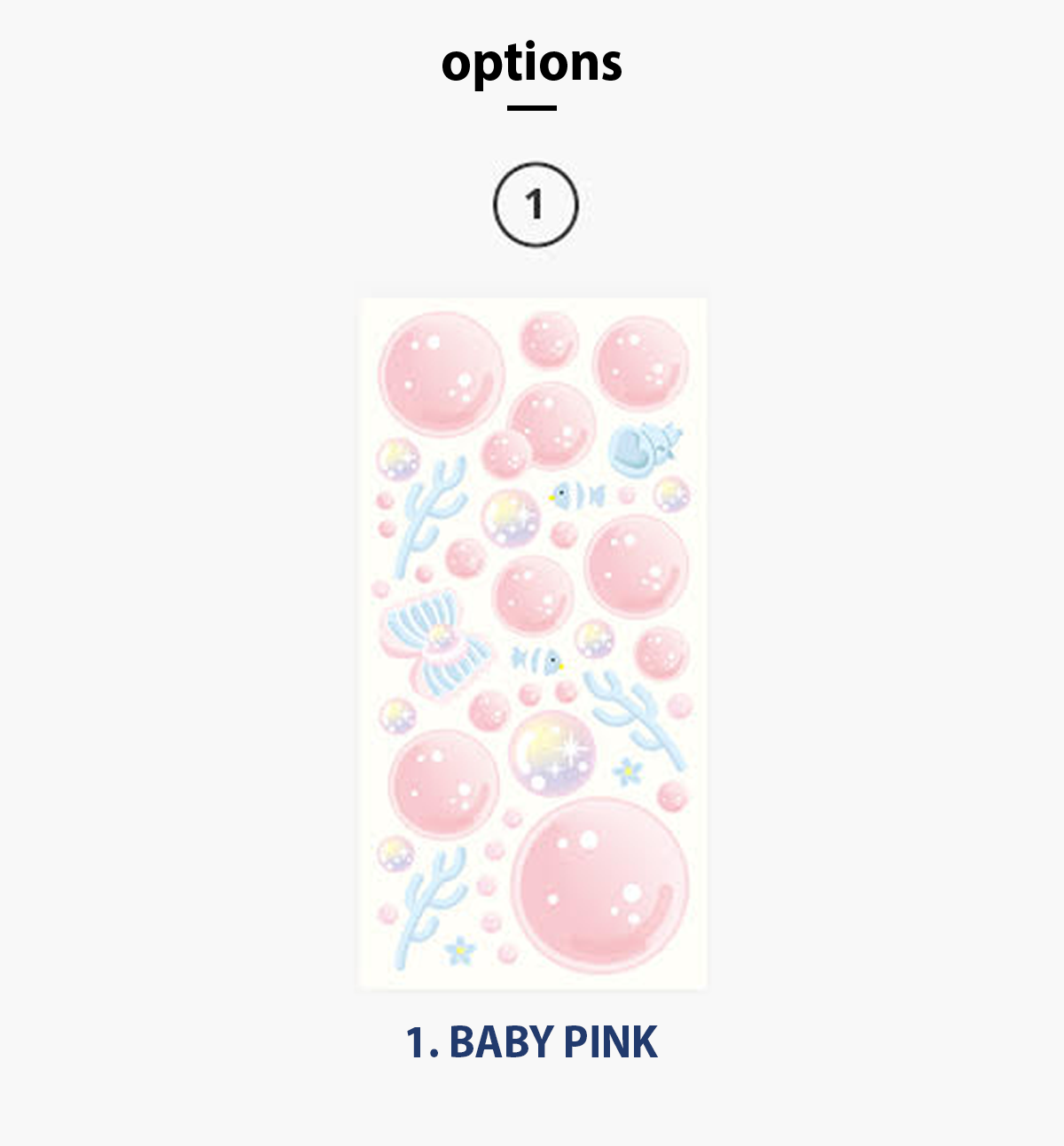The image size is (1064, 1146).
Task: Click the largest pink bubble on the sheet
Action: pos(601,883)
